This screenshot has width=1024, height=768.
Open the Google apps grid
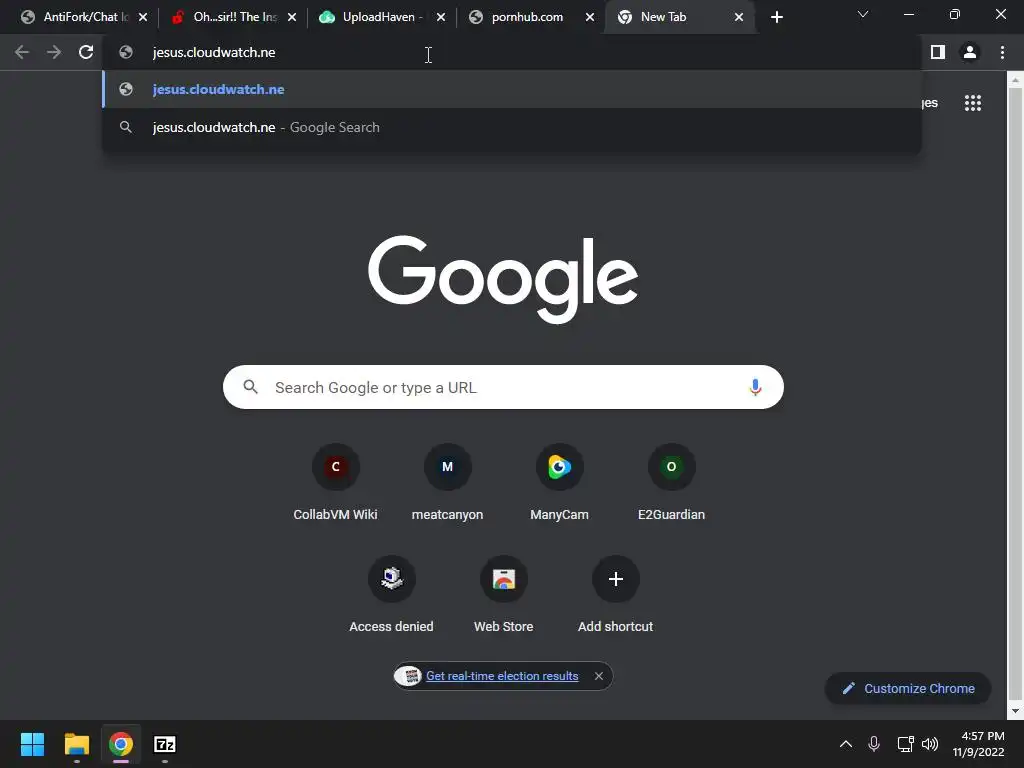pos(973,103)
